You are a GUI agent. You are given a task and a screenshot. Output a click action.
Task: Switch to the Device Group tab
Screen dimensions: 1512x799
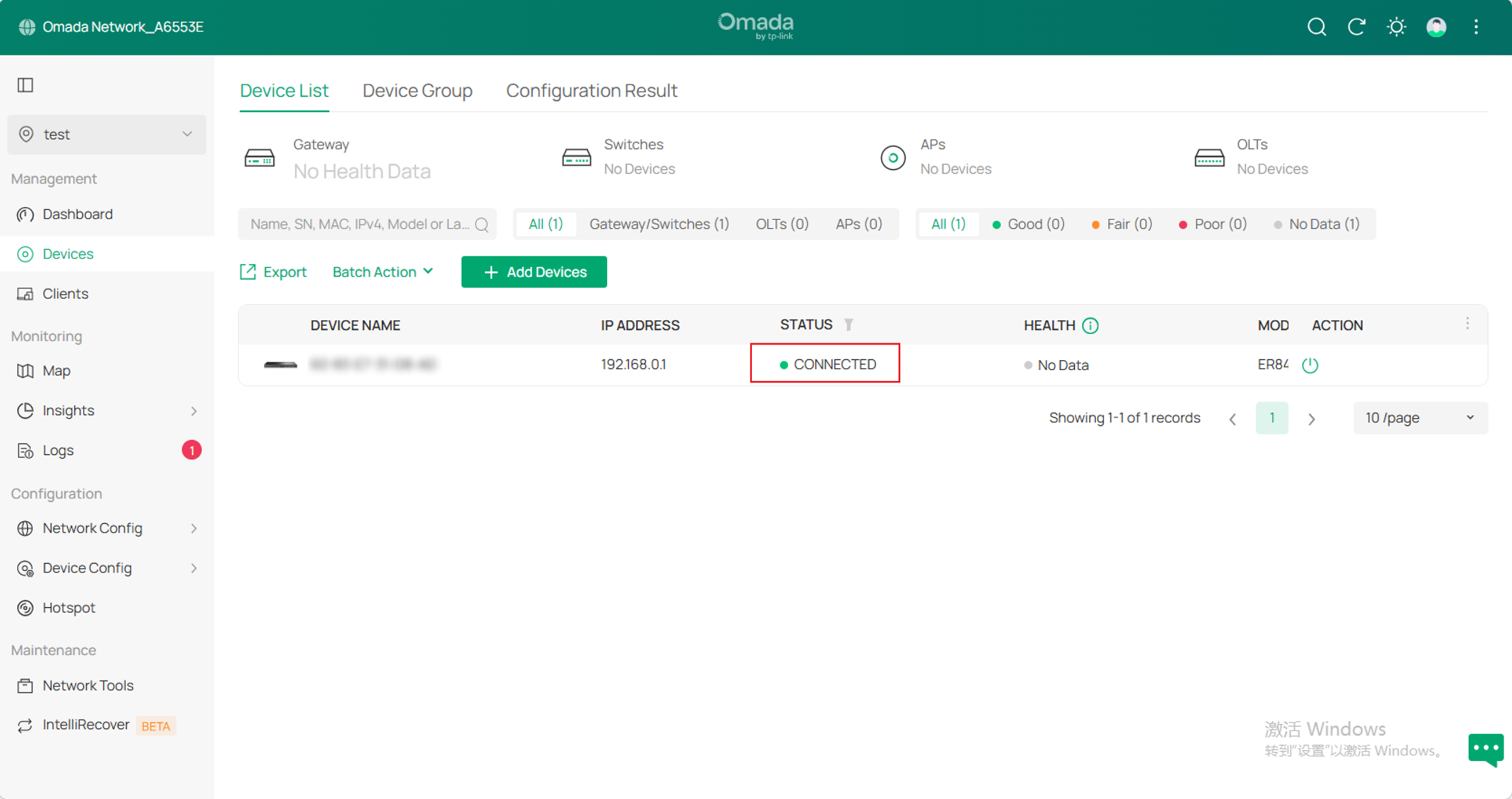pos(418,90)
